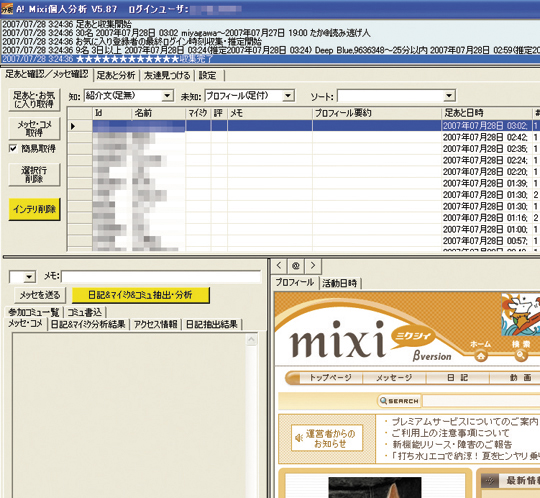Click メッセージ in mixi navigation

394,378
